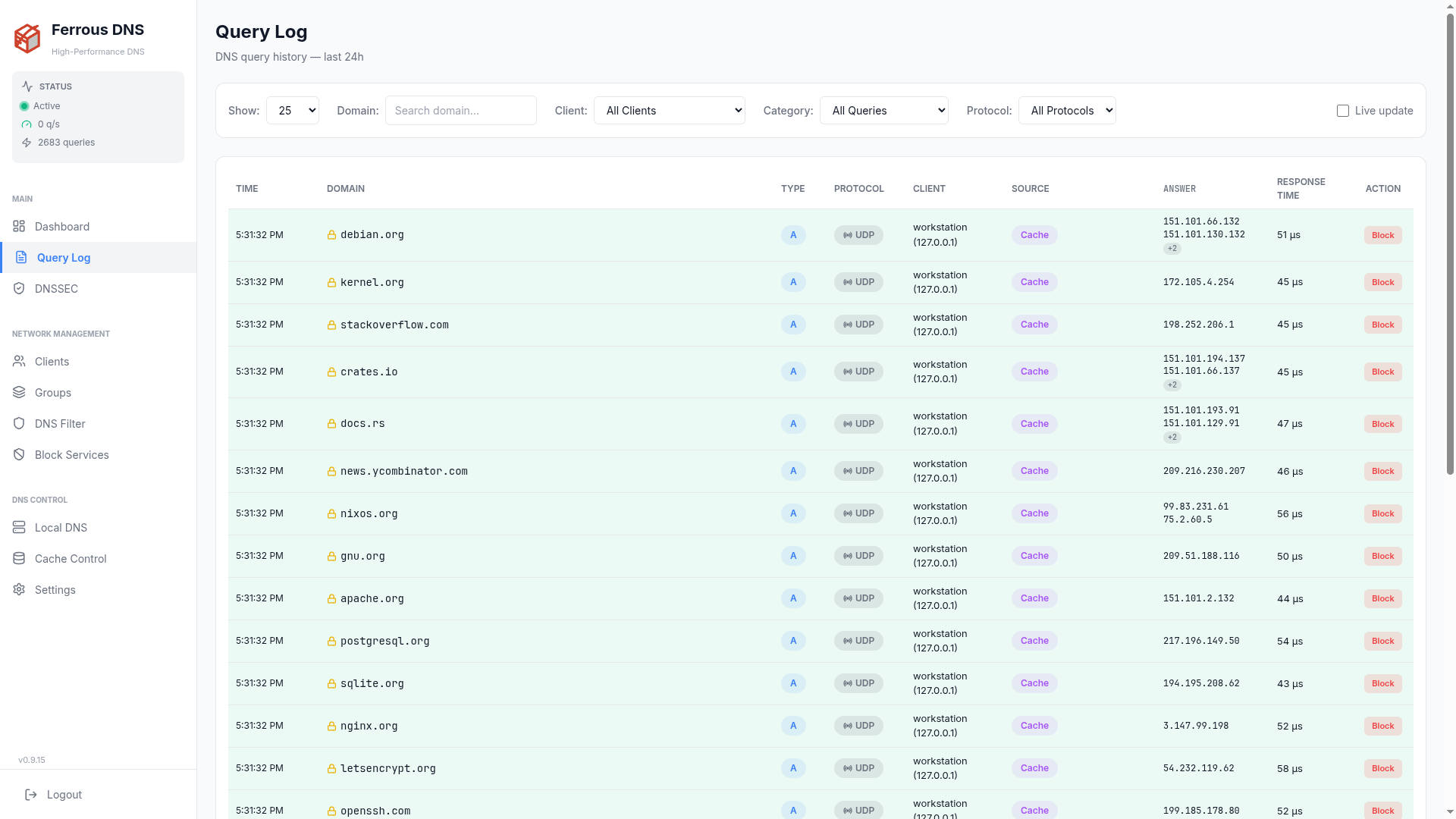Click the green Active status dot
The width and height of the screenshot is (1456, 819).
point(24,106)
